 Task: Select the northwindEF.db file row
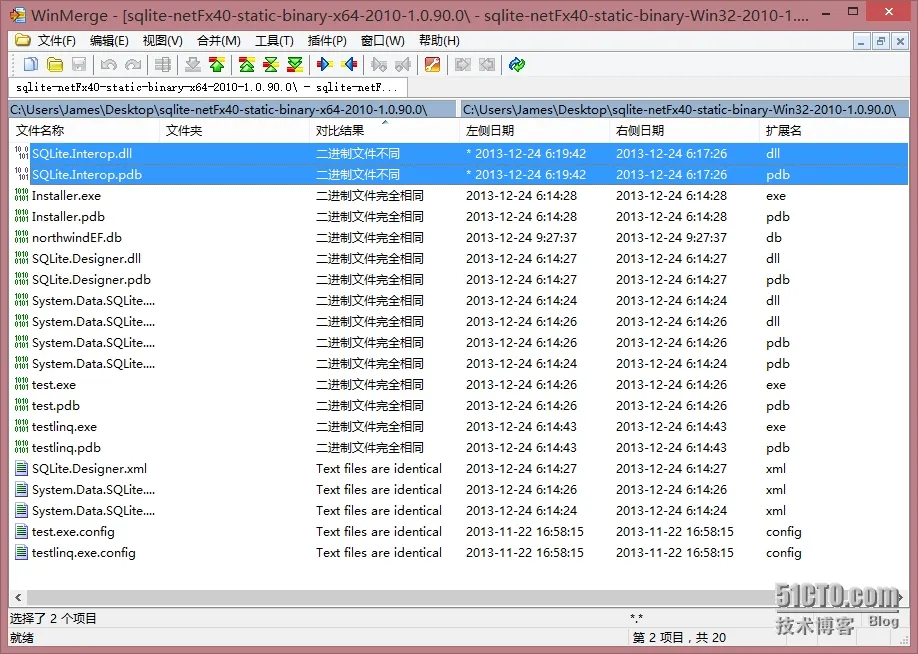(458, 238)
